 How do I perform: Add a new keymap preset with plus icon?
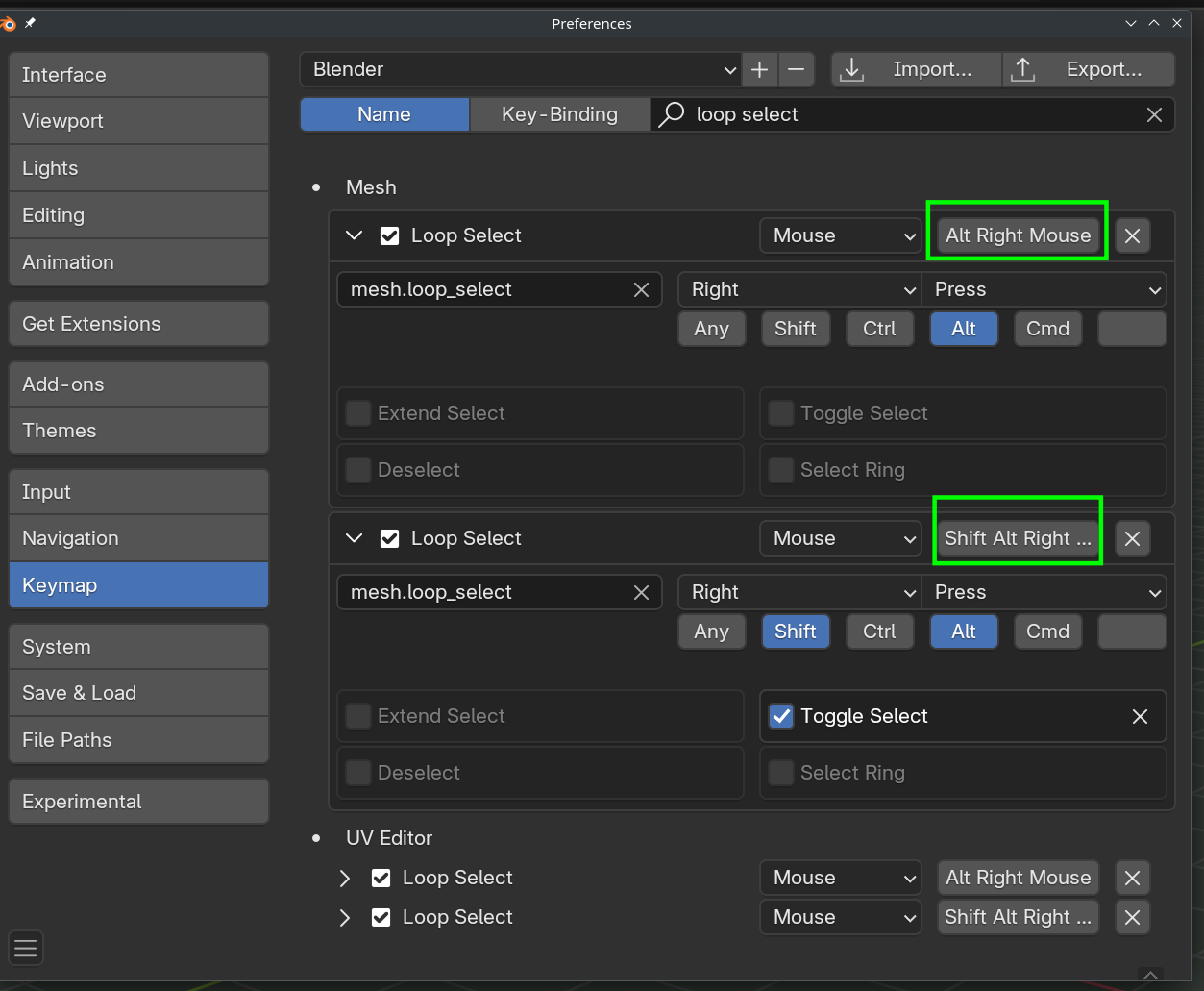coord(759,69)
